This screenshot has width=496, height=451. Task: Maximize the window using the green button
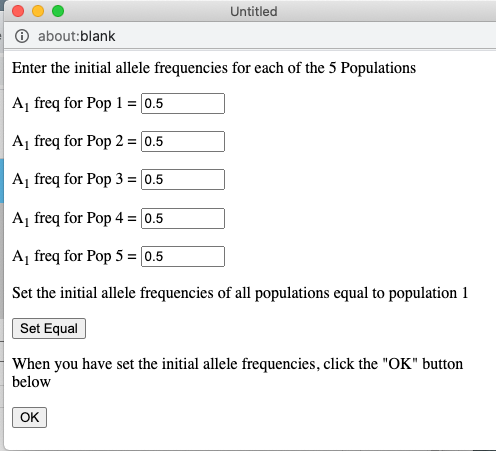pos(58,11)
